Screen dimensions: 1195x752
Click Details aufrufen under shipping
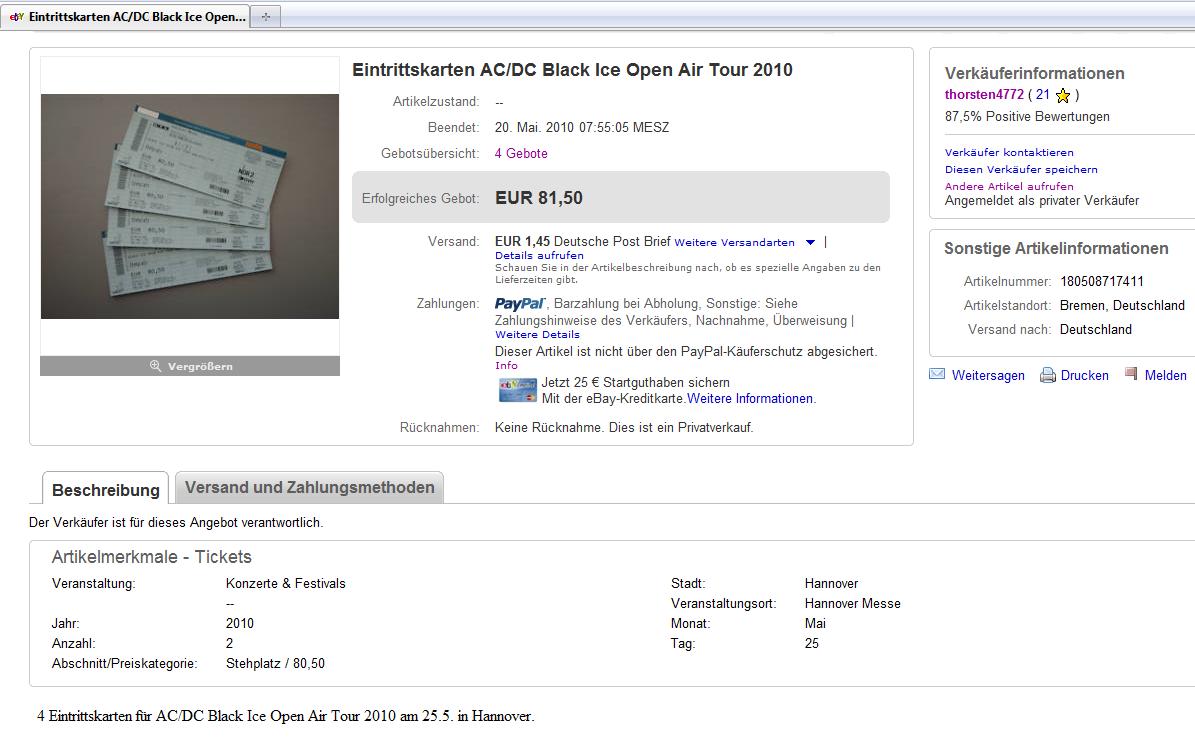pos(539,256)
